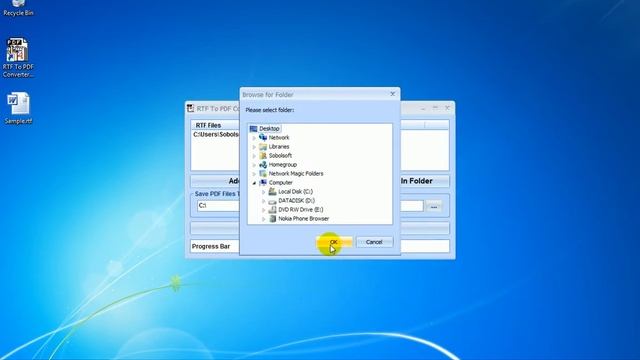This screenshot has width=640, height=360.
Task: Expand the Nokia Phone Browser node
Action: [264, 219]
